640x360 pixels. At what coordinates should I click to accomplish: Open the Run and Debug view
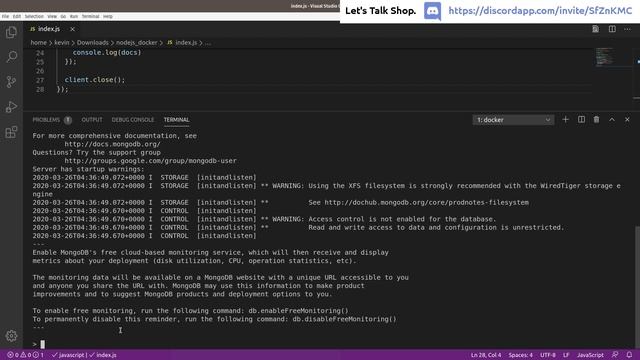pos(11,107)
